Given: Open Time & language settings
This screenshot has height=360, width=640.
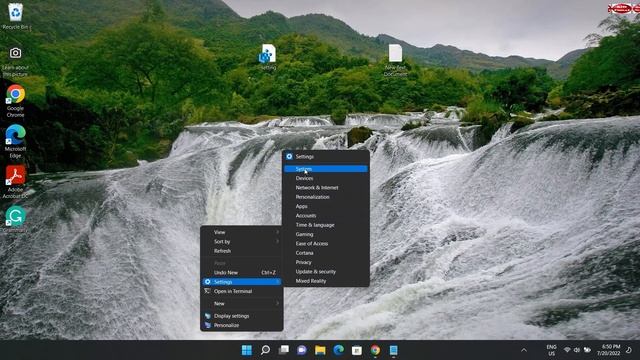Looking at the screenshot, I should click(326, 225).
